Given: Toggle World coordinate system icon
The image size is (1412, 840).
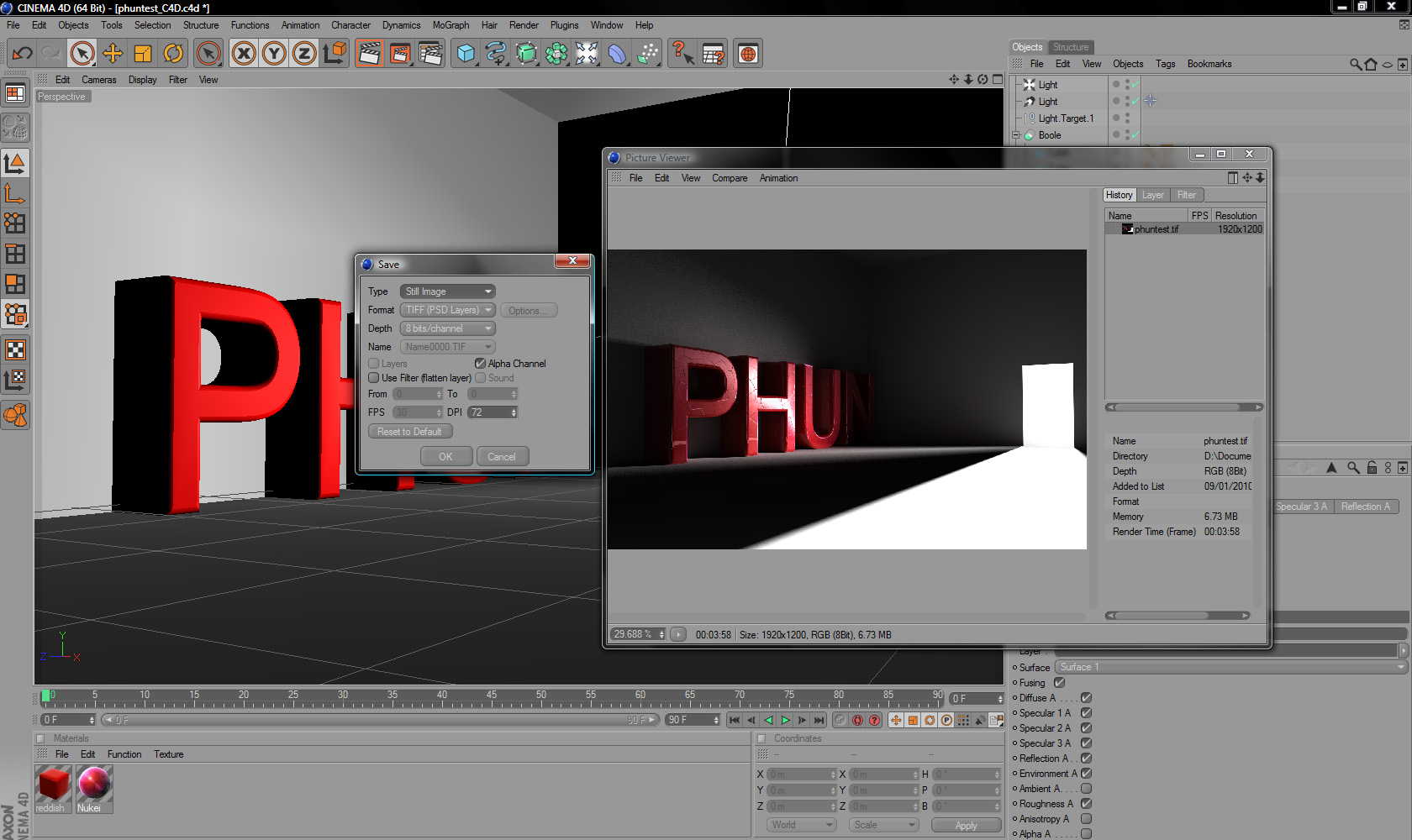Looking at the screenshot, I should tap(335, 54).
